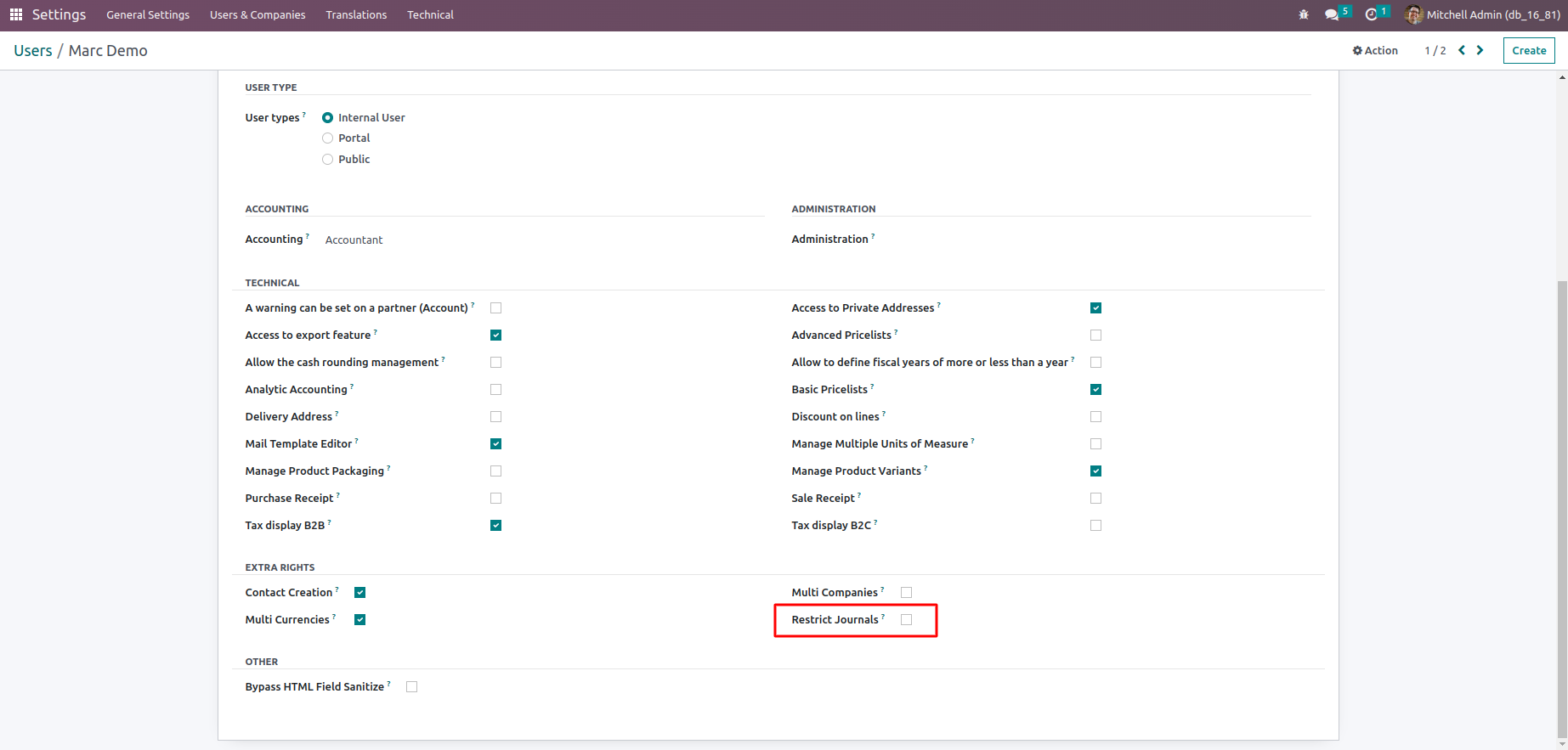Select the Portal user type
This screenshot has width=1568, height=750.
point(328,138)
